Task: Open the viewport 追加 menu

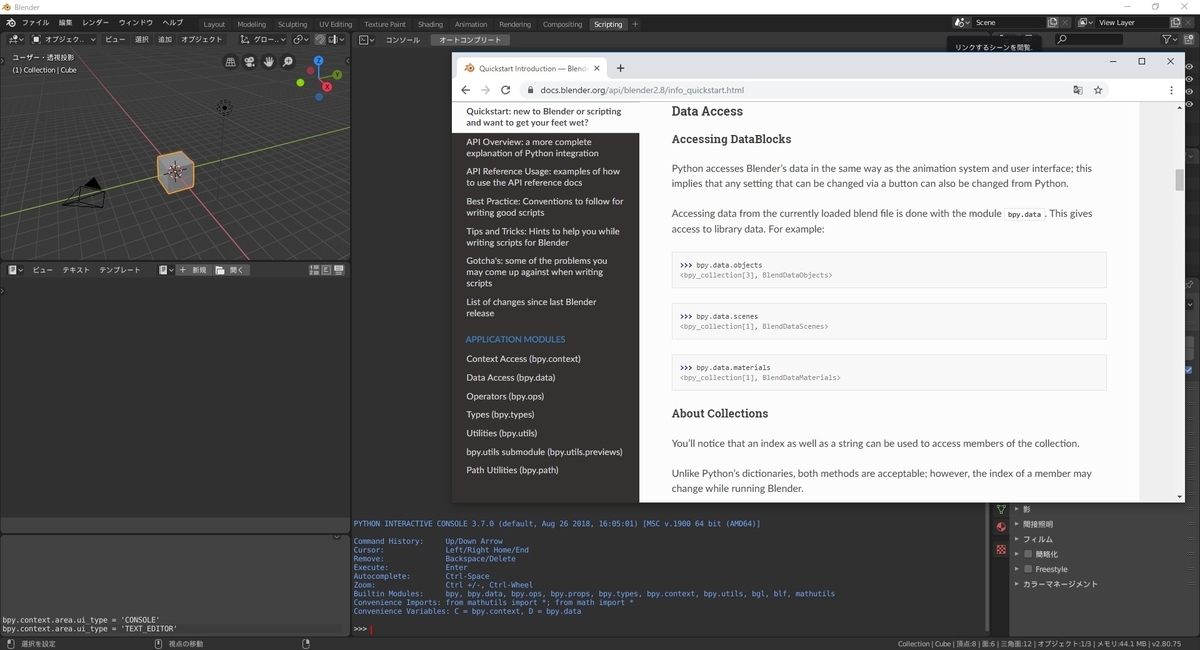Action: tap(165, 39)
